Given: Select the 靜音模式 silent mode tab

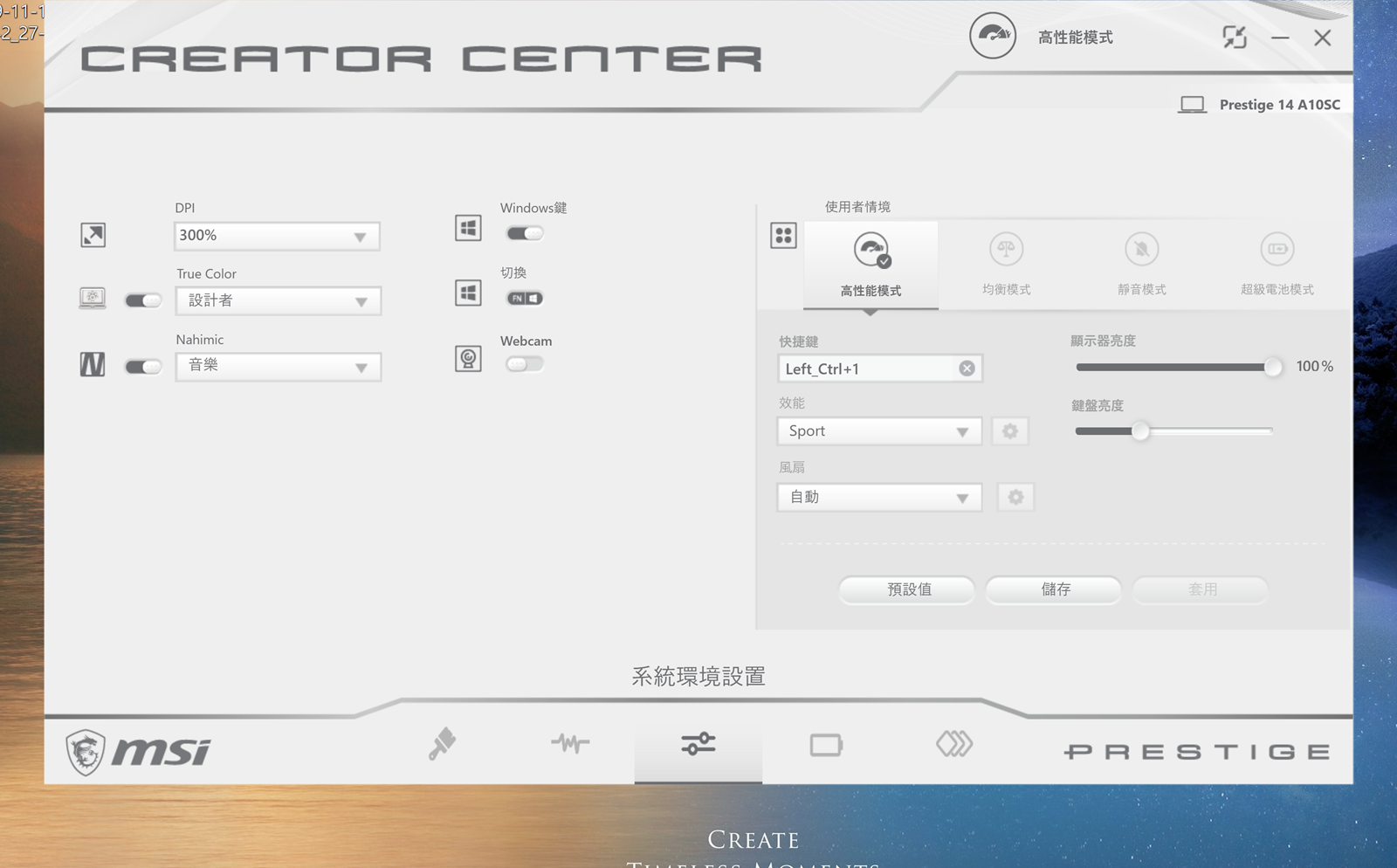Looking at the screenshot, I should [x=1141, y=264].
